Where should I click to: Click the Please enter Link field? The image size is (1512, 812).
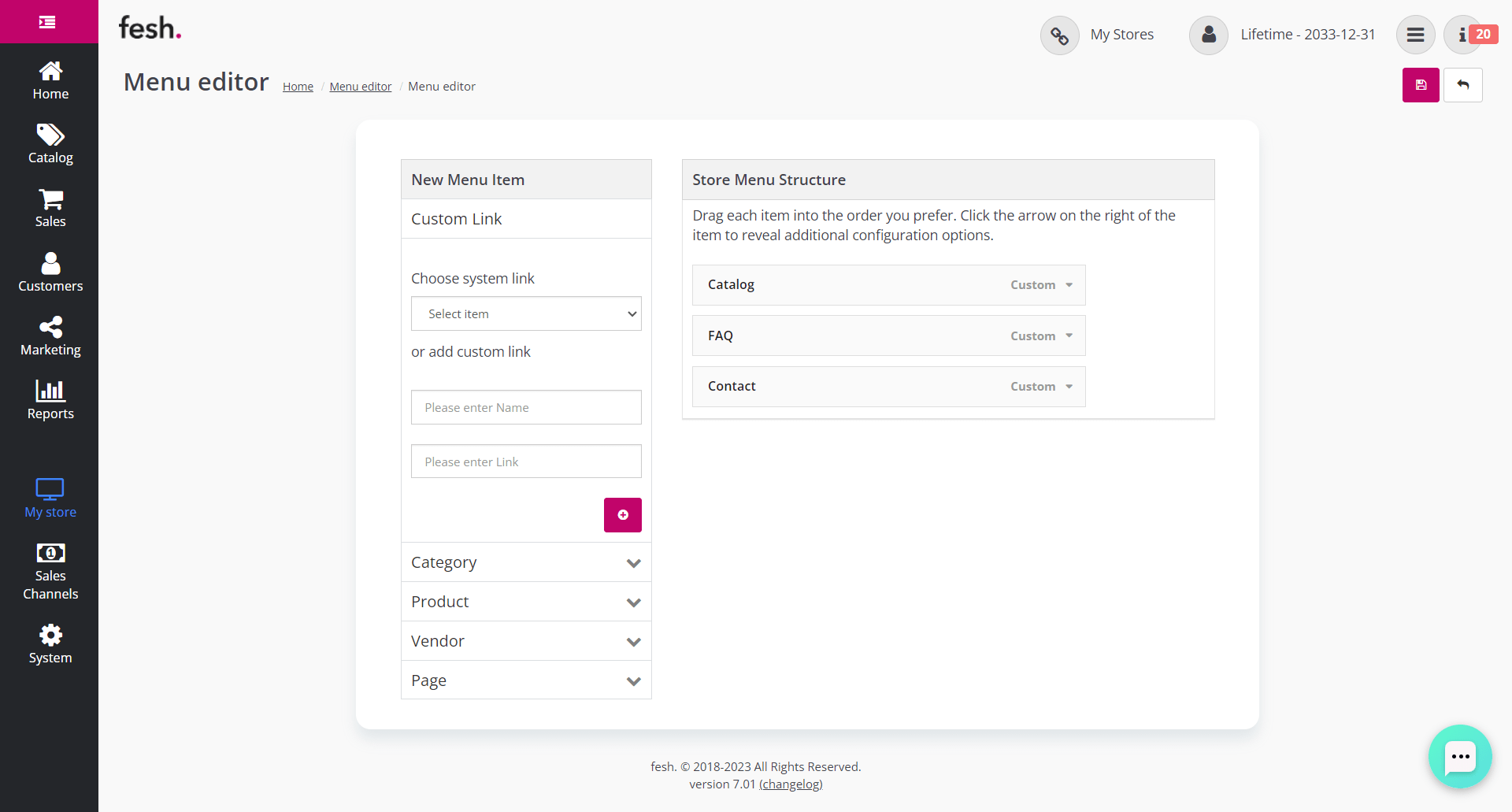(526, 462)
